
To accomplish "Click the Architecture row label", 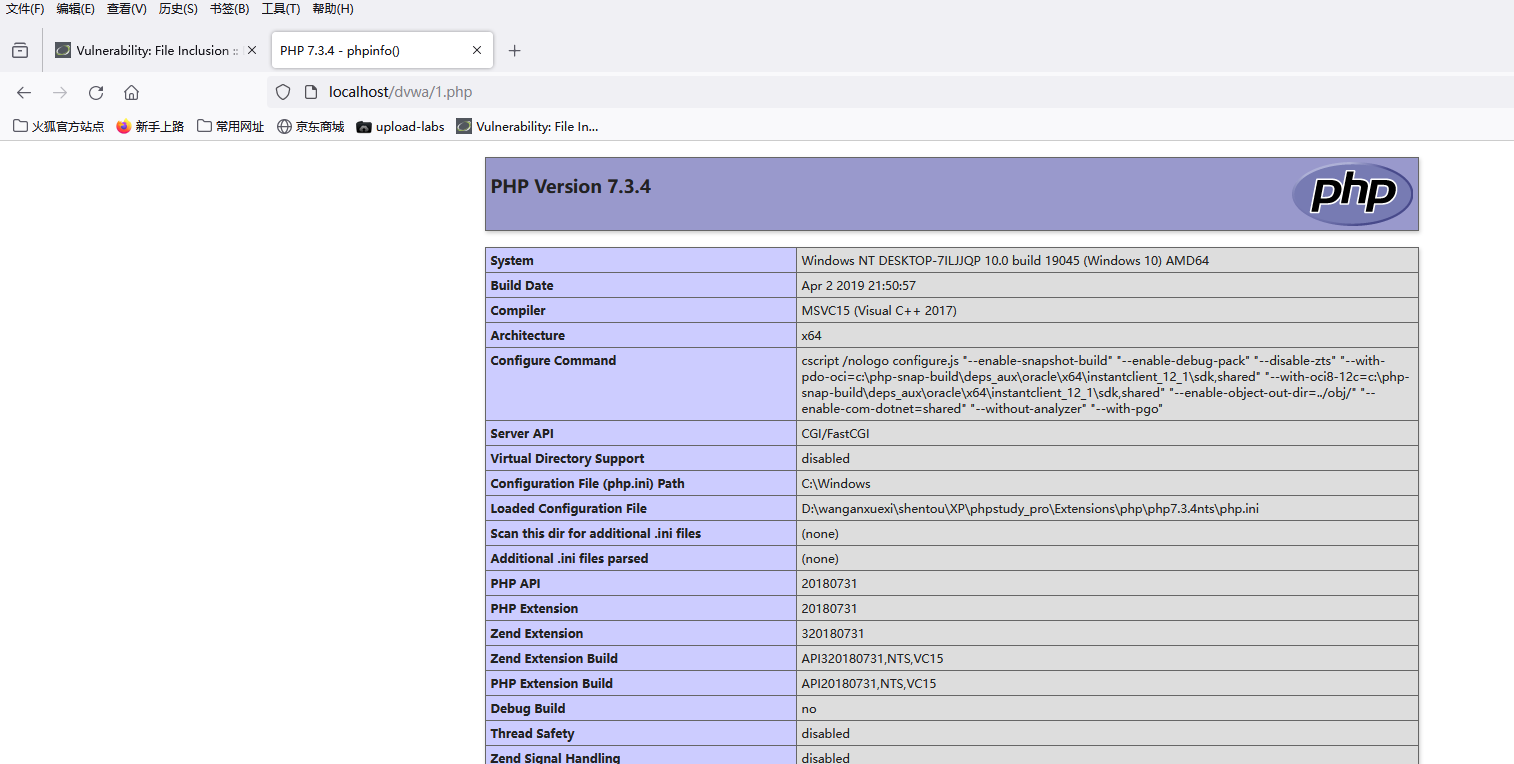I will click(528, 336).
